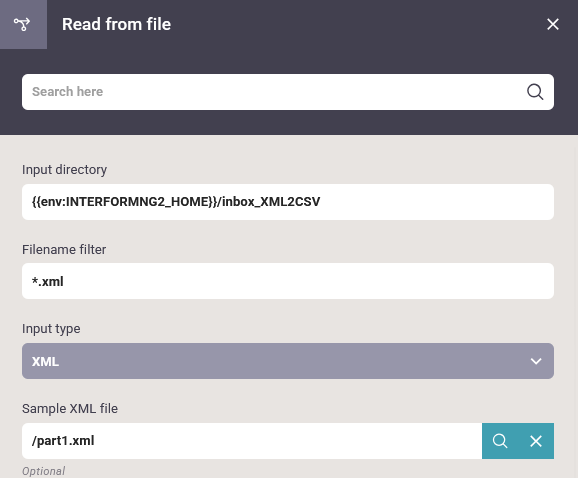Click the Optional hint text
This screenshot has width=578, height=478.
(x=43, y=471)
